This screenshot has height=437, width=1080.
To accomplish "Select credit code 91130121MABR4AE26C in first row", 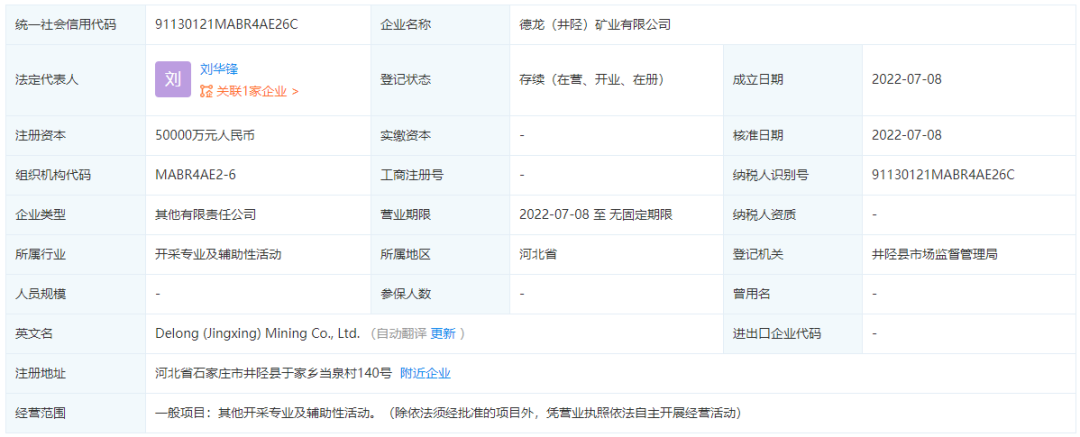I will (227, 25).
